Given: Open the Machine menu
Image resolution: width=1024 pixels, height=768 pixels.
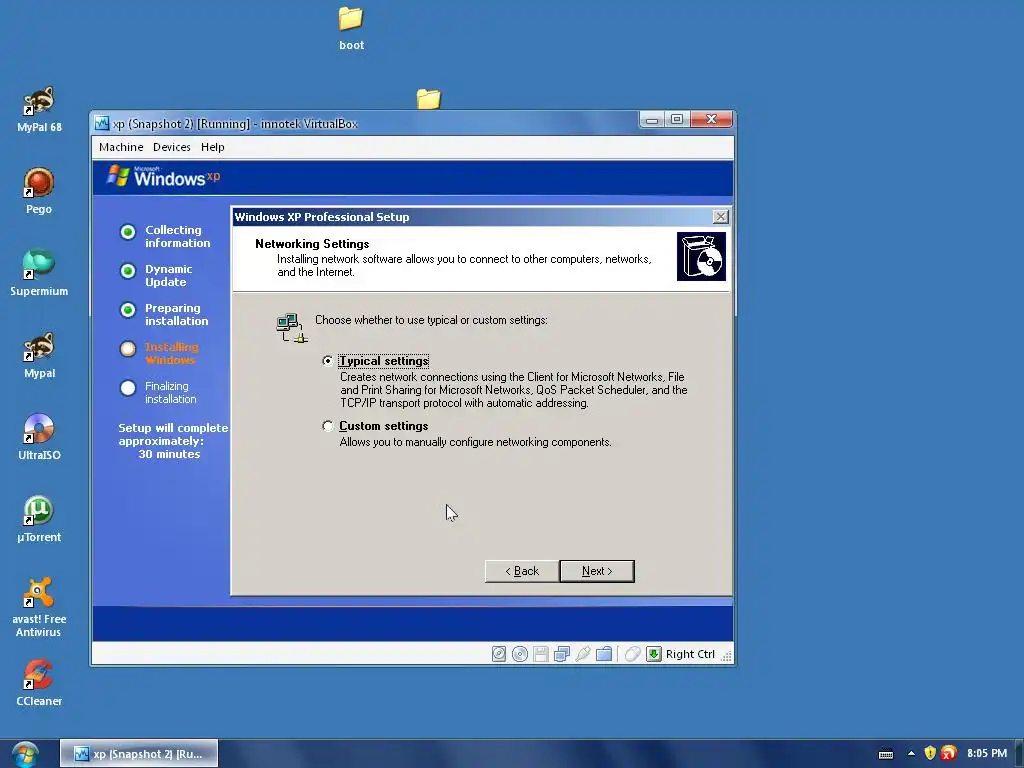Looking at the screenshot, I should (121, 147).
